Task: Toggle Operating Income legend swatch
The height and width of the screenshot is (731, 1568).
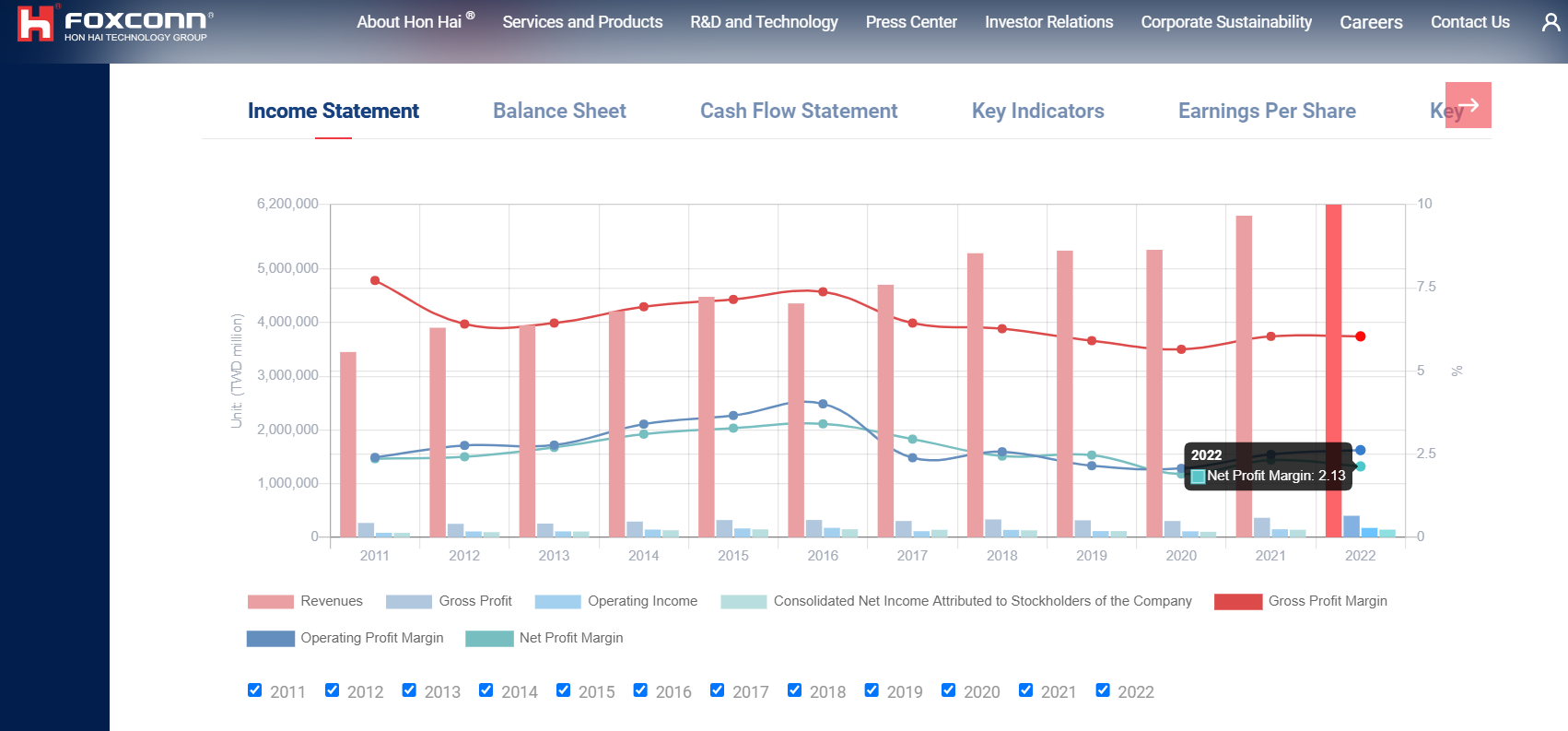Action: 557,602
